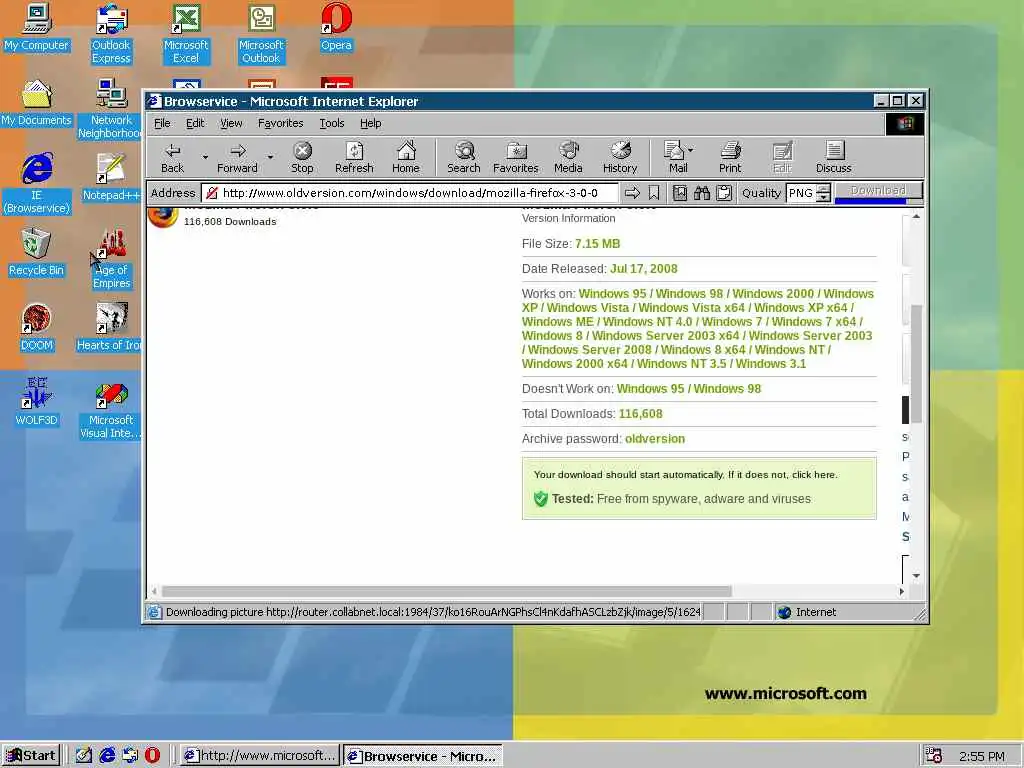Image resolution: width=1024 pixels, height=768 pixels.
Task: Go back using the Back toolbar button
Action: point(172,157)
